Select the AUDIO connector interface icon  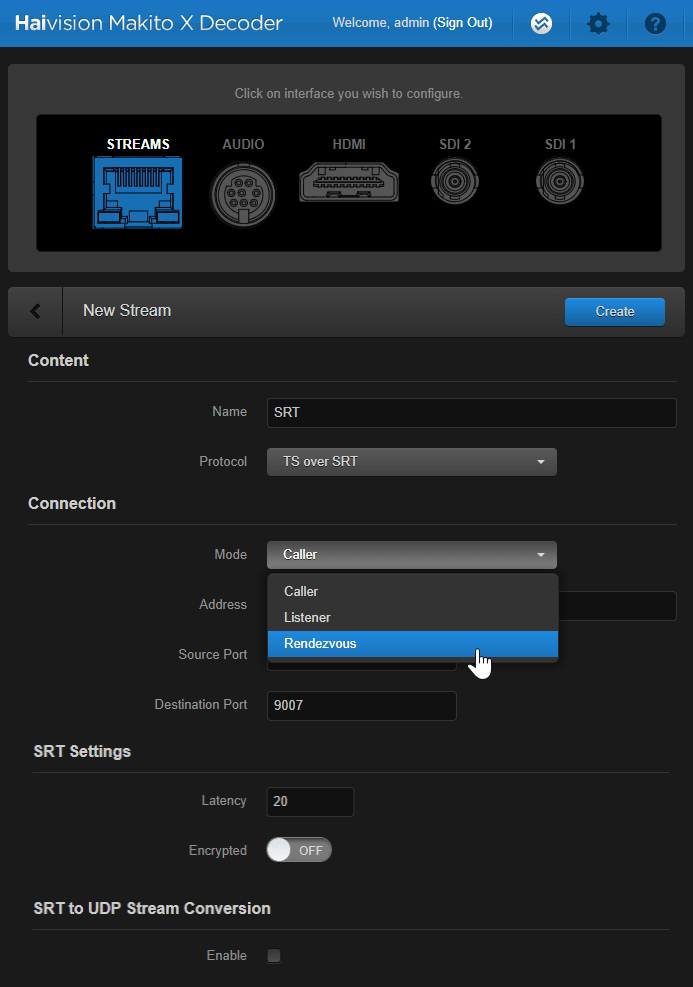coord(243,194)
